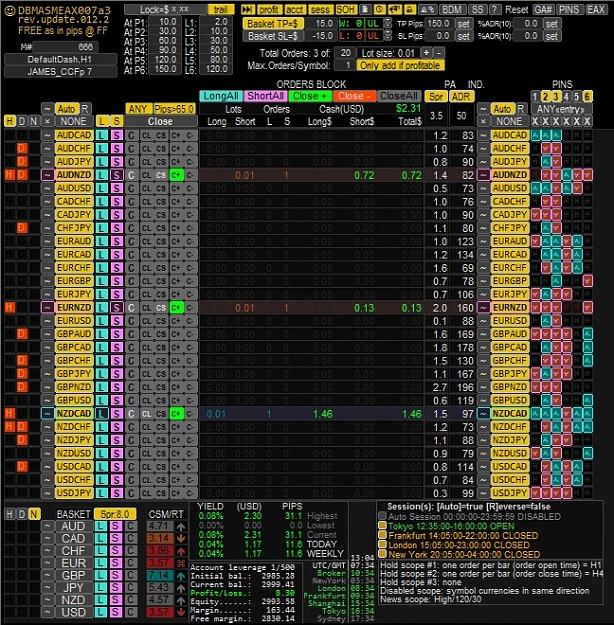Open the DefaultDash.H1 template selector

click(x=60, y=59)
